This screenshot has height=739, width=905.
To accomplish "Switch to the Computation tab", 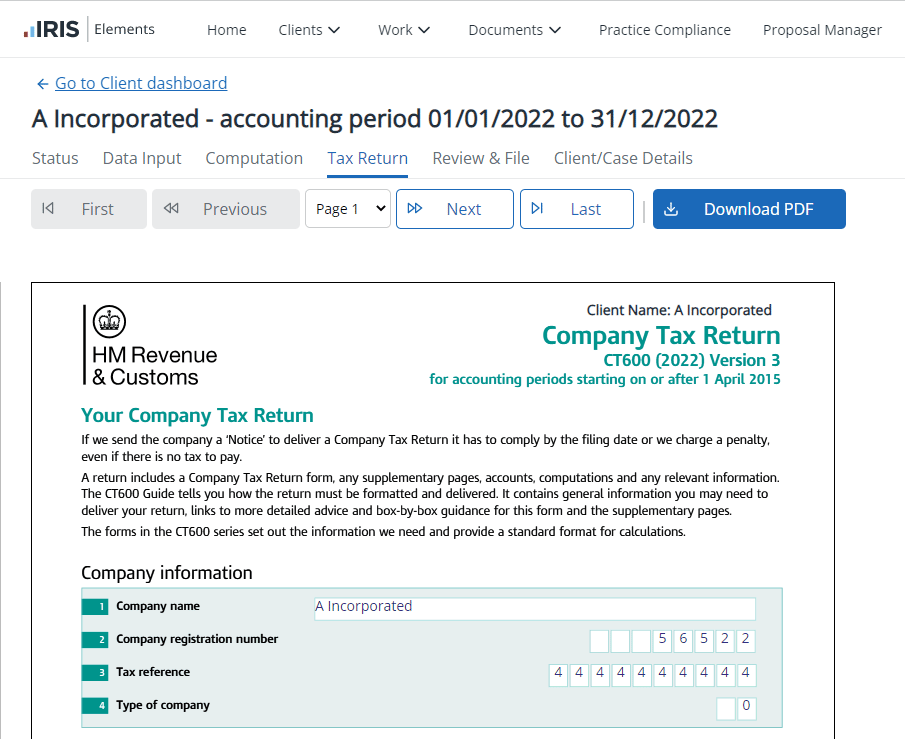I will tap(254, 158).
